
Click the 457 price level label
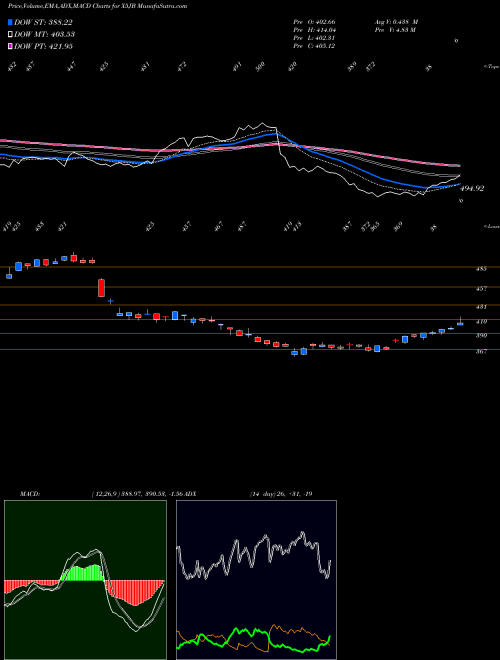tap(481, 289)
